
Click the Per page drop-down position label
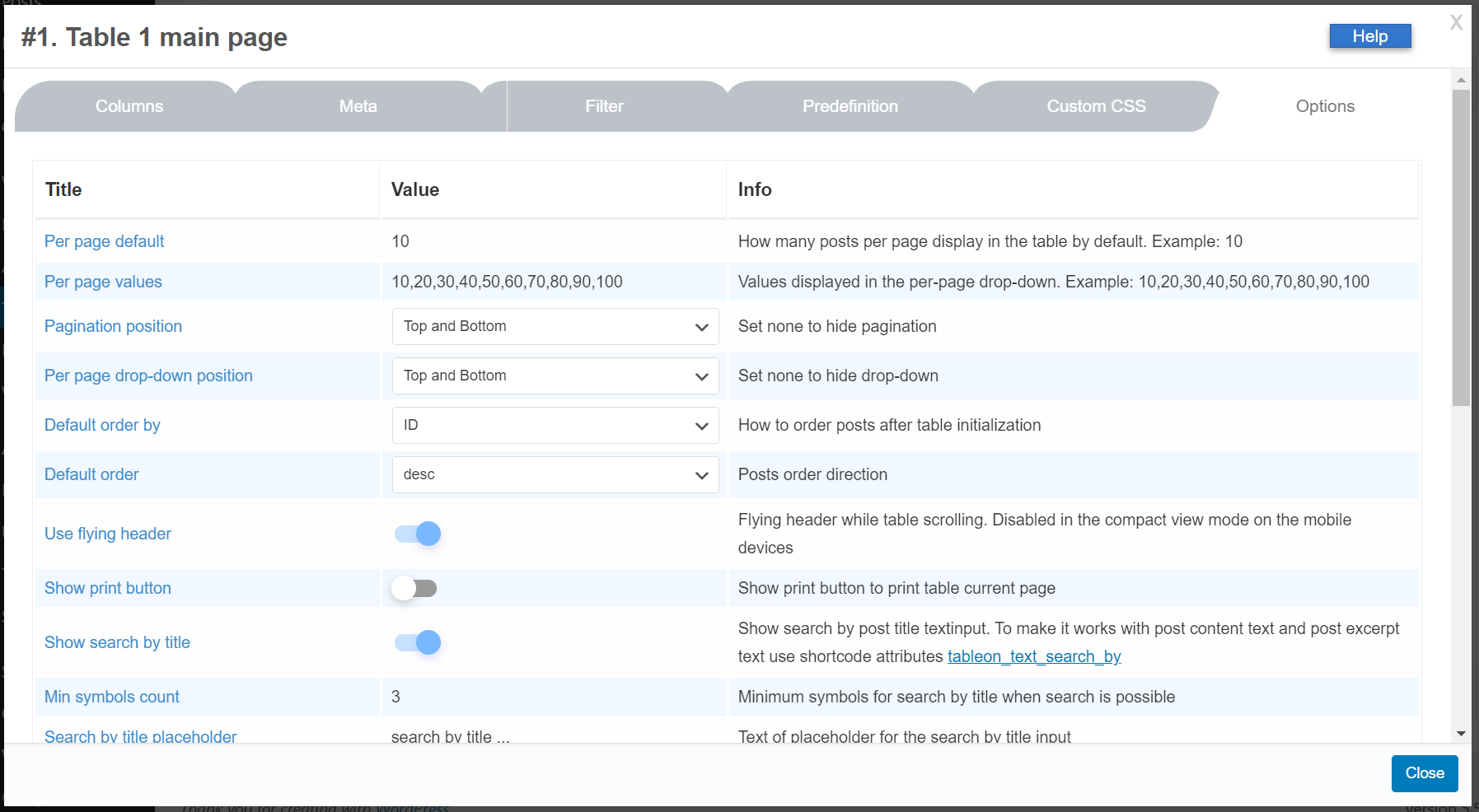[148, 376]
